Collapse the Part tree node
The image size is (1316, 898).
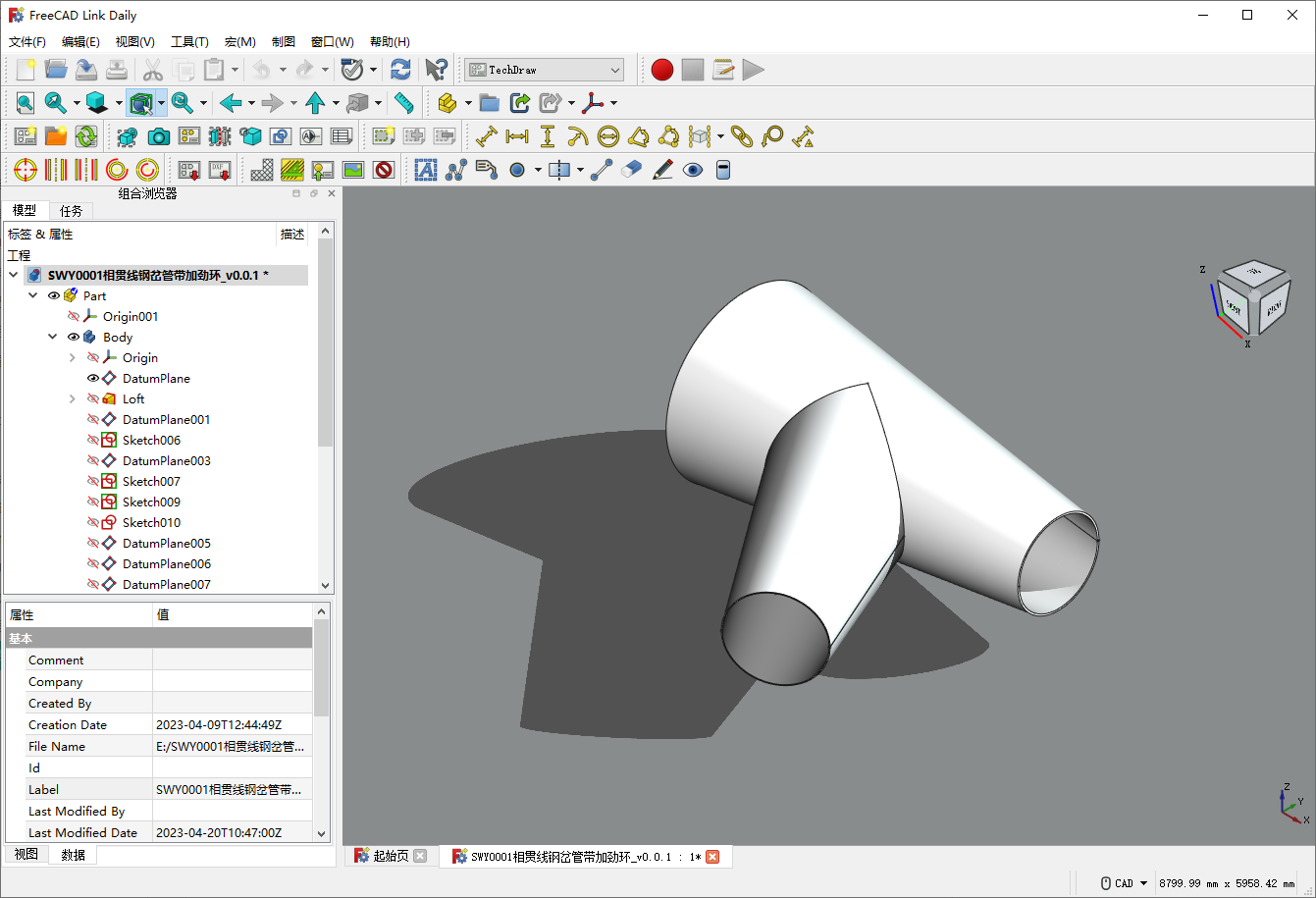(33, 295)
